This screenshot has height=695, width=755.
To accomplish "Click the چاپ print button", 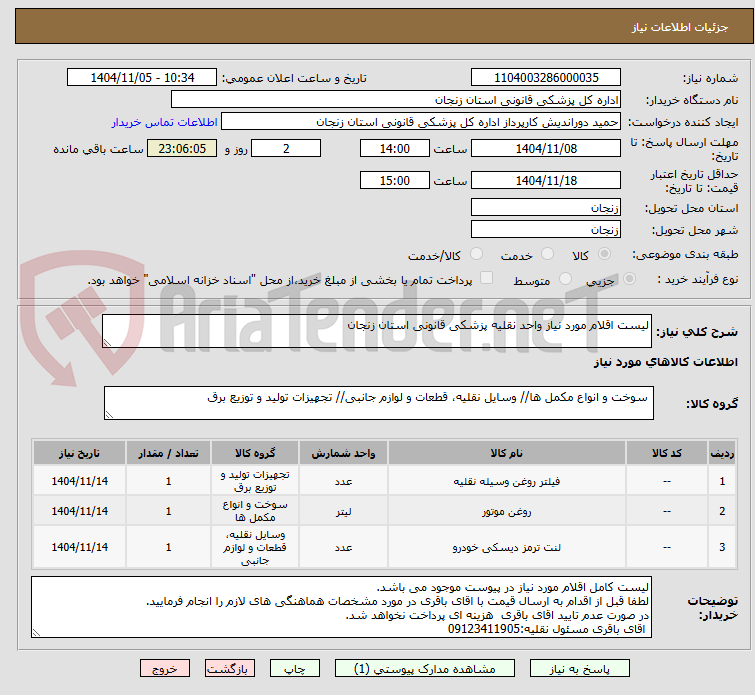I will coord(295,669).
